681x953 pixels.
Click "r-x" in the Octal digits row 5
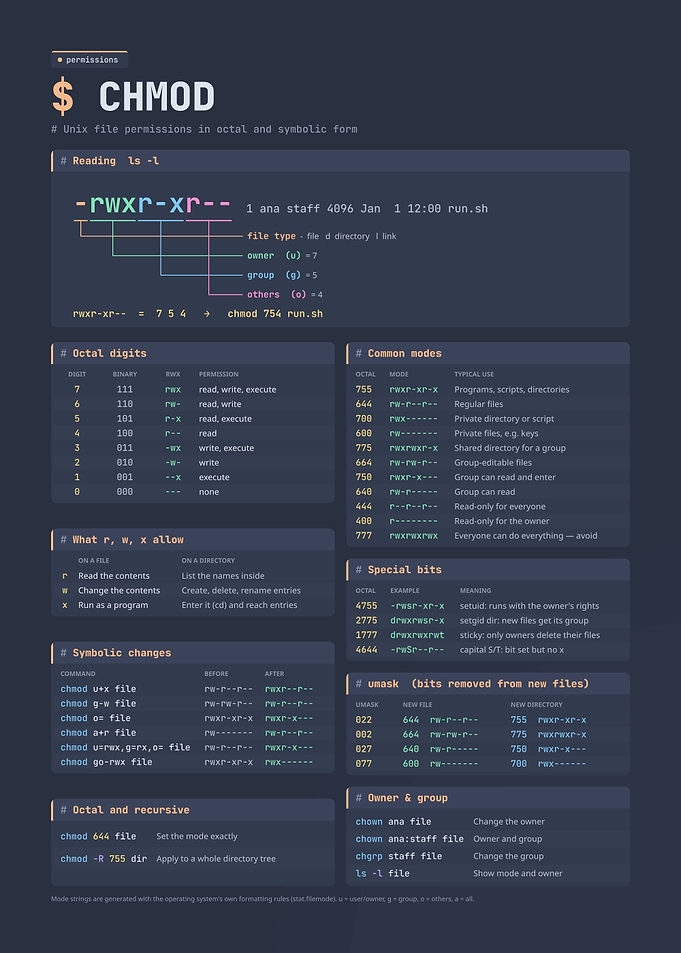(173, 419)
